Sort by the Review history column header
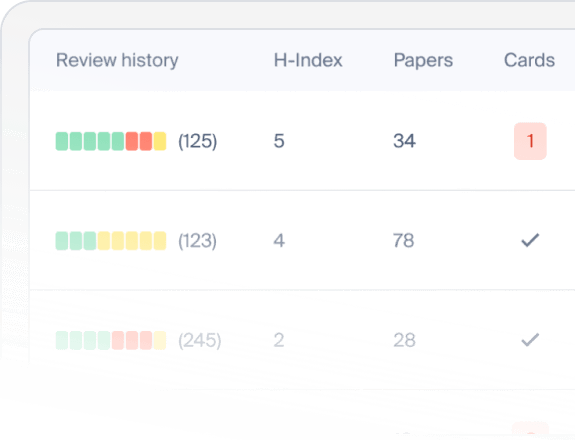Screen dimensions: 575x440 click(x=117, y=60)
